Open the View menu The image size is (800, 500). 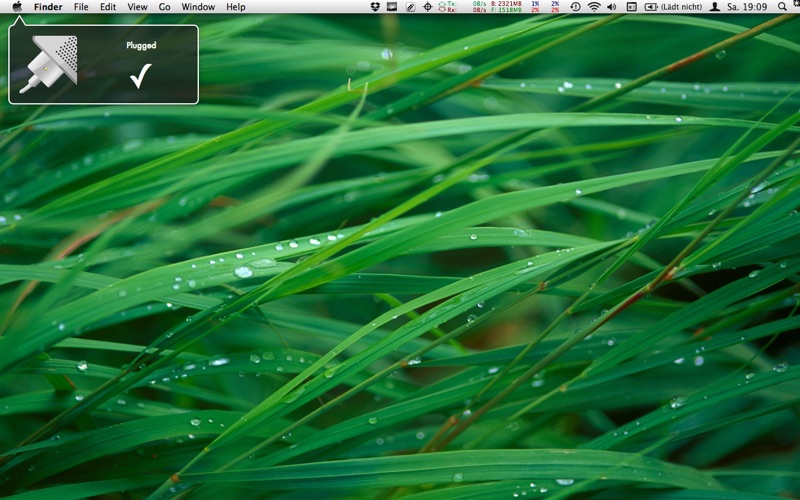tap(137, 7)
